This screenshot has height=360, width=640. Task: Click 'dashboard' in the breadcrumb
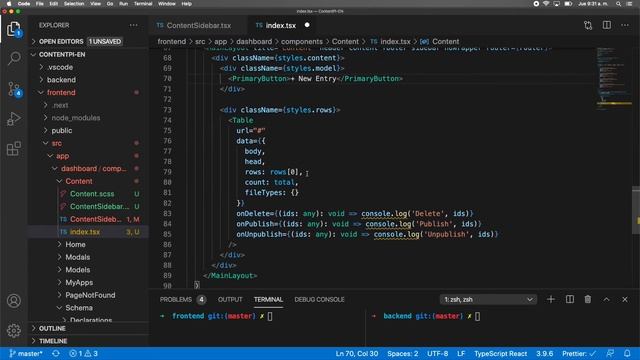(254, 41)
